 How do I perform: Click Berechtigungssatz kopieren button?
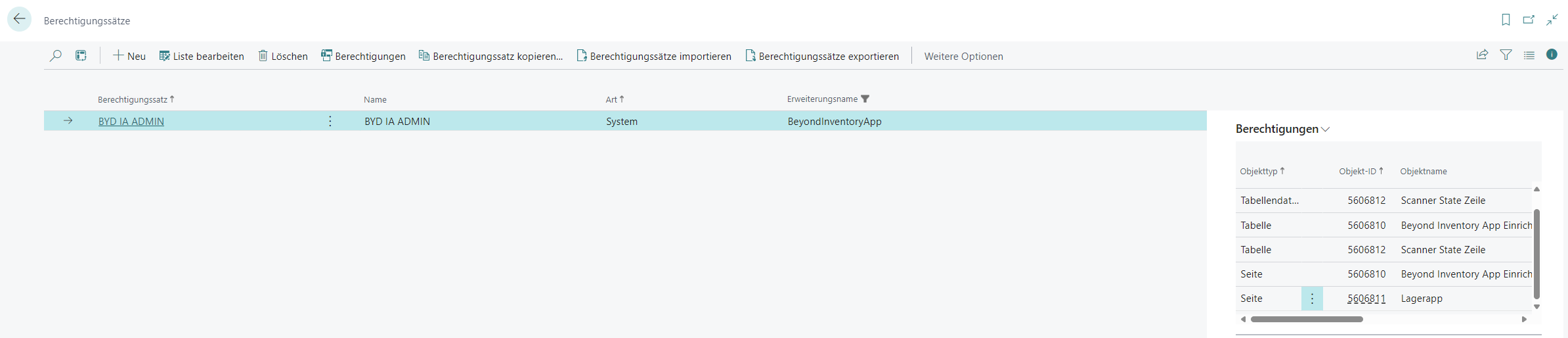(490, 57)
